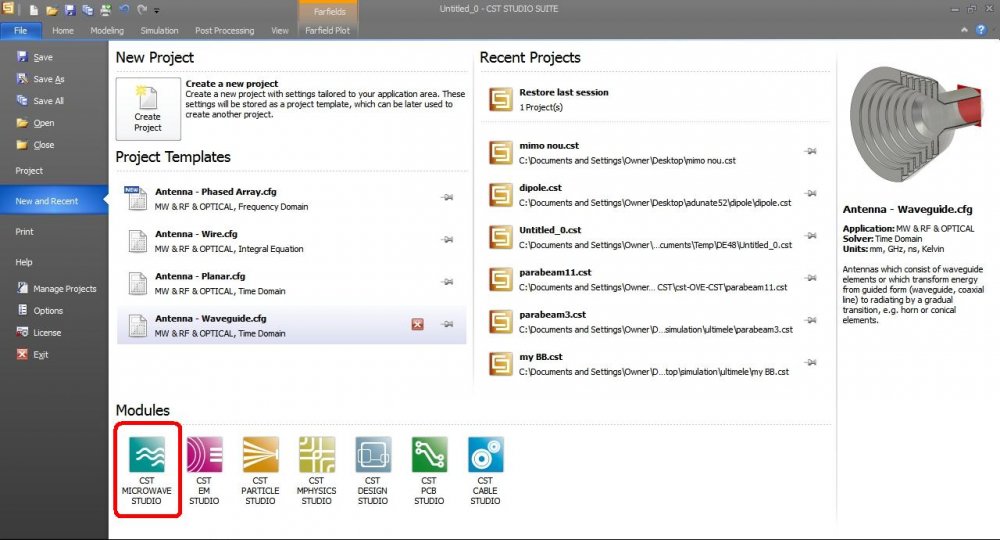Image resolution: width=1000 pixels, height=540 pixels.
Task: Click Open in the File menu
Action: pos(35,122)
